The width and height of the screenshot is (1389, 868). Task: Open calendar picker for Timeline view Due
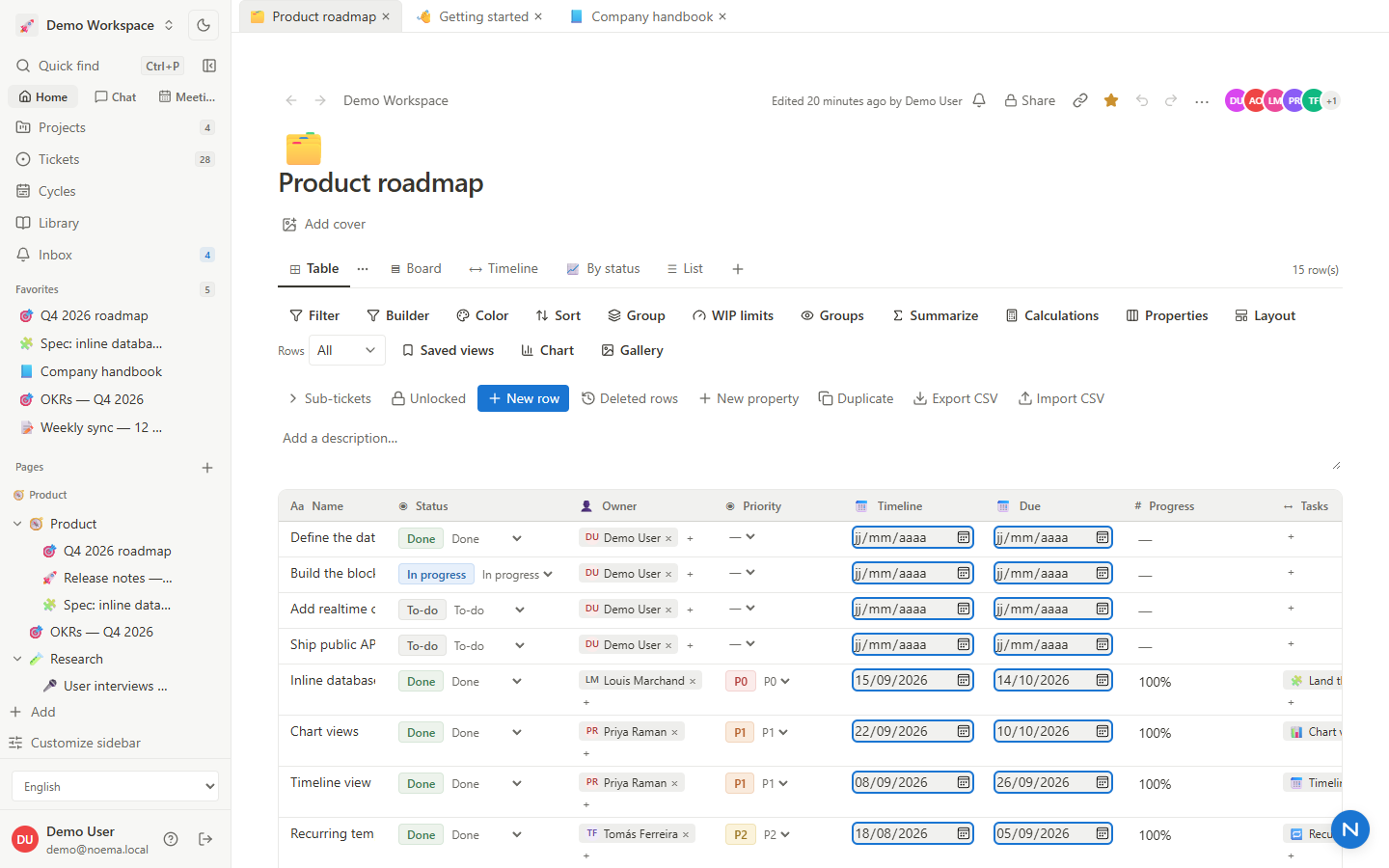tap(1103, 782)
